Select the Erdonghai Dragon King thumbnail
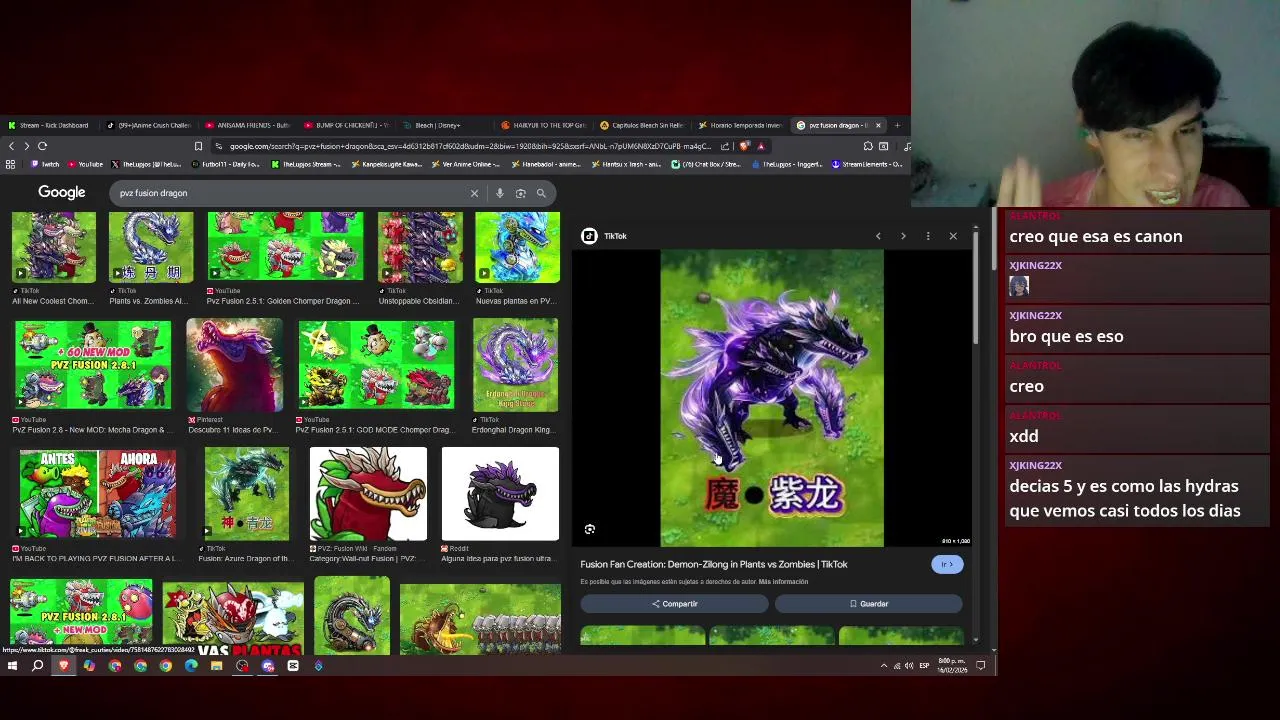The image size is (1280, 720). pyautogui.click(x=516, y=365)
